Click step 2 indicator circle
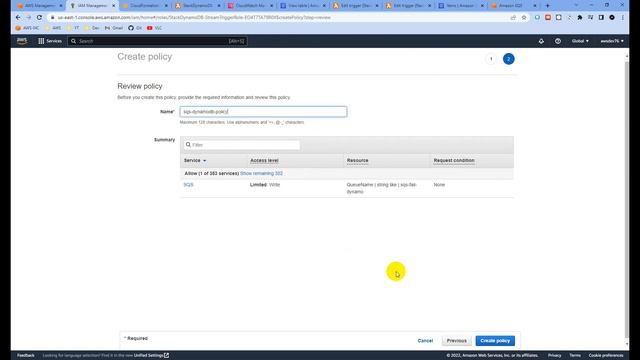Image resolution: width=640 pixels, height=360 pixels. pyautogui.click(x=508, y=59)
